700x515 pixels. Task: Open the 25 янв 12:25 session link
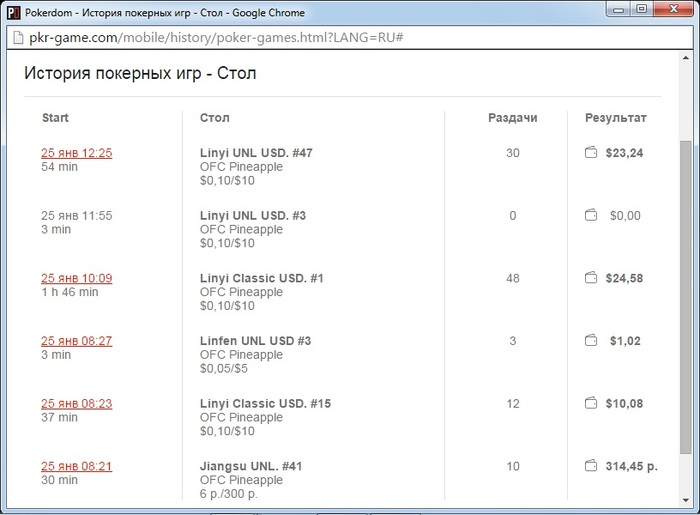pos(77,153)
